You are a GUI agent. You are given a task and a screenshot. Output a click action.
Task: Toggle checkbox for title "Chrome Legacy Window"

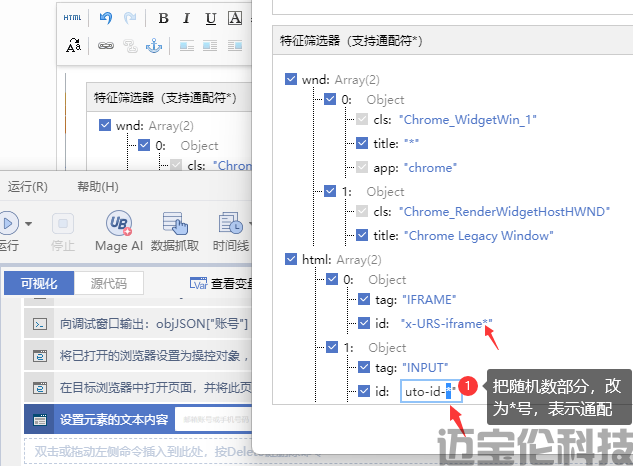(x=363, y=235)
